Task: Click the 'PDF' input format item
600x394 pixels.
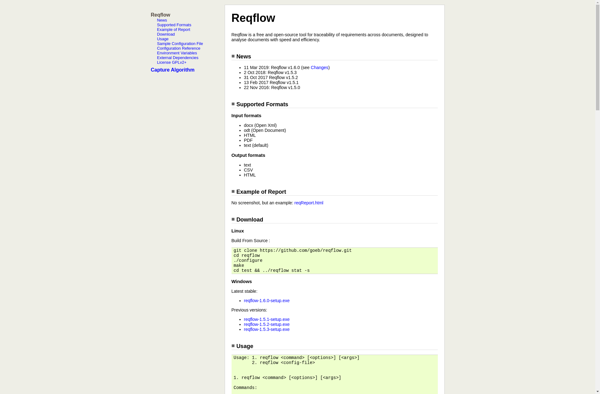Action: [248, 141]
